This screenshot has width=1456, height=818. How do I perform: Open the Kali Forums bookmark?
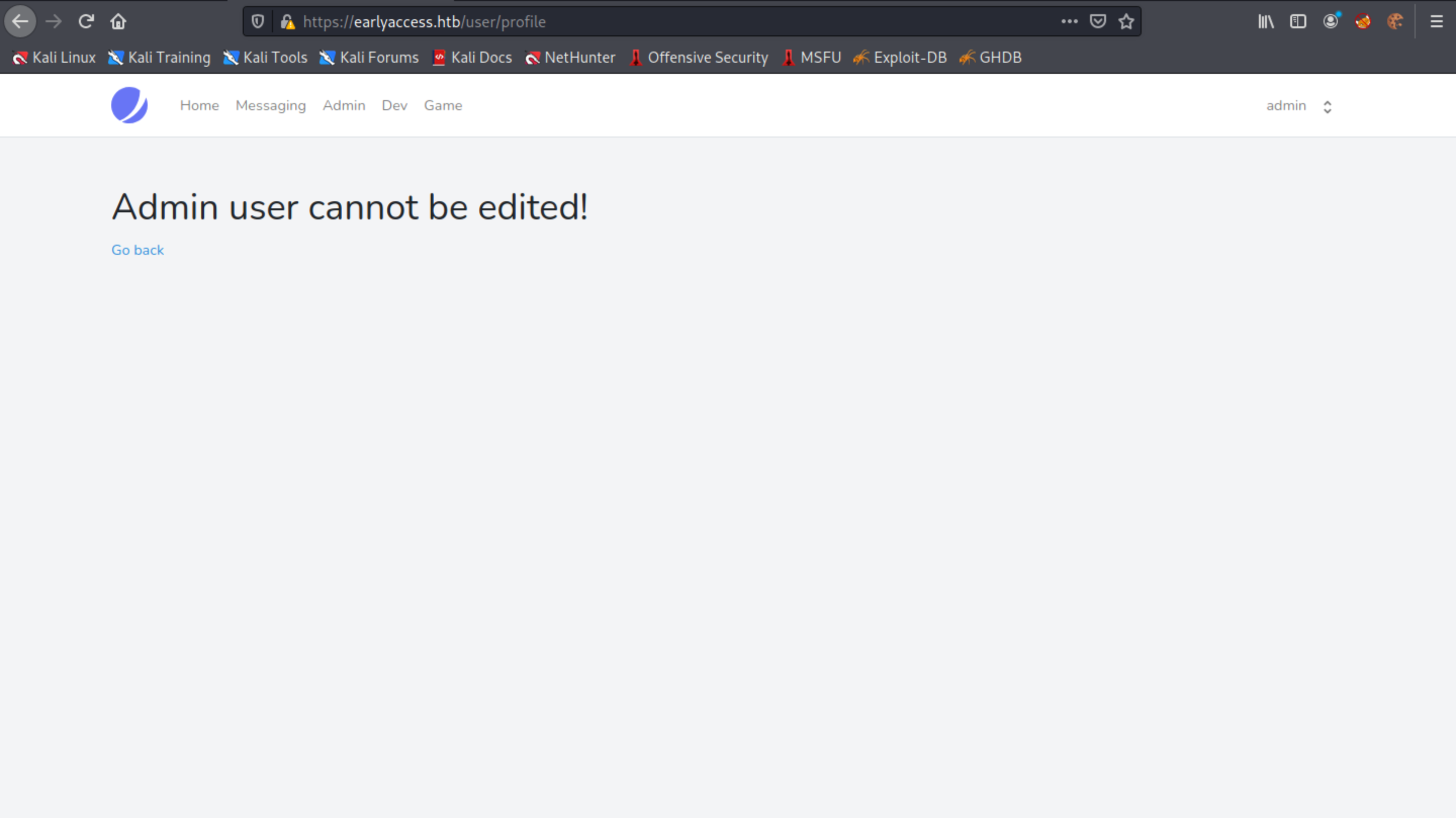tap(369, 58)
